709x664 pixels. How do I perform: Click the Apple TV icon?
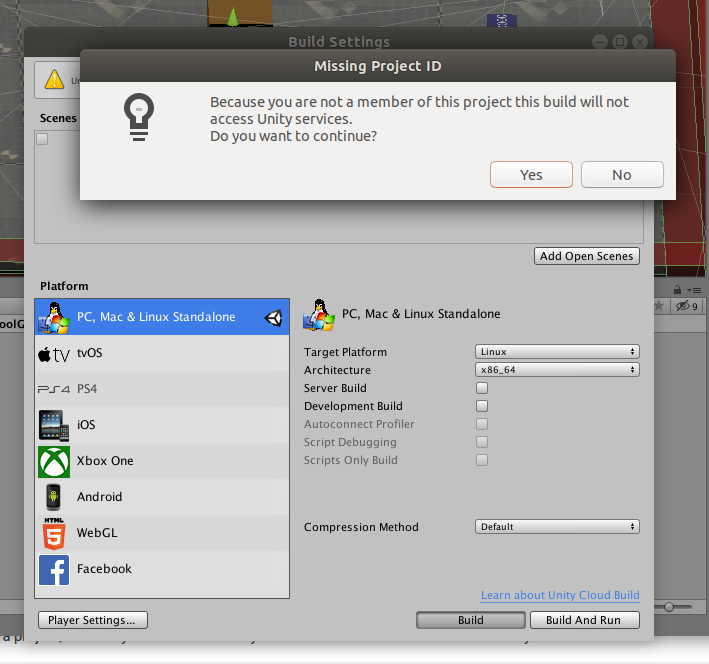click(54, 355)
